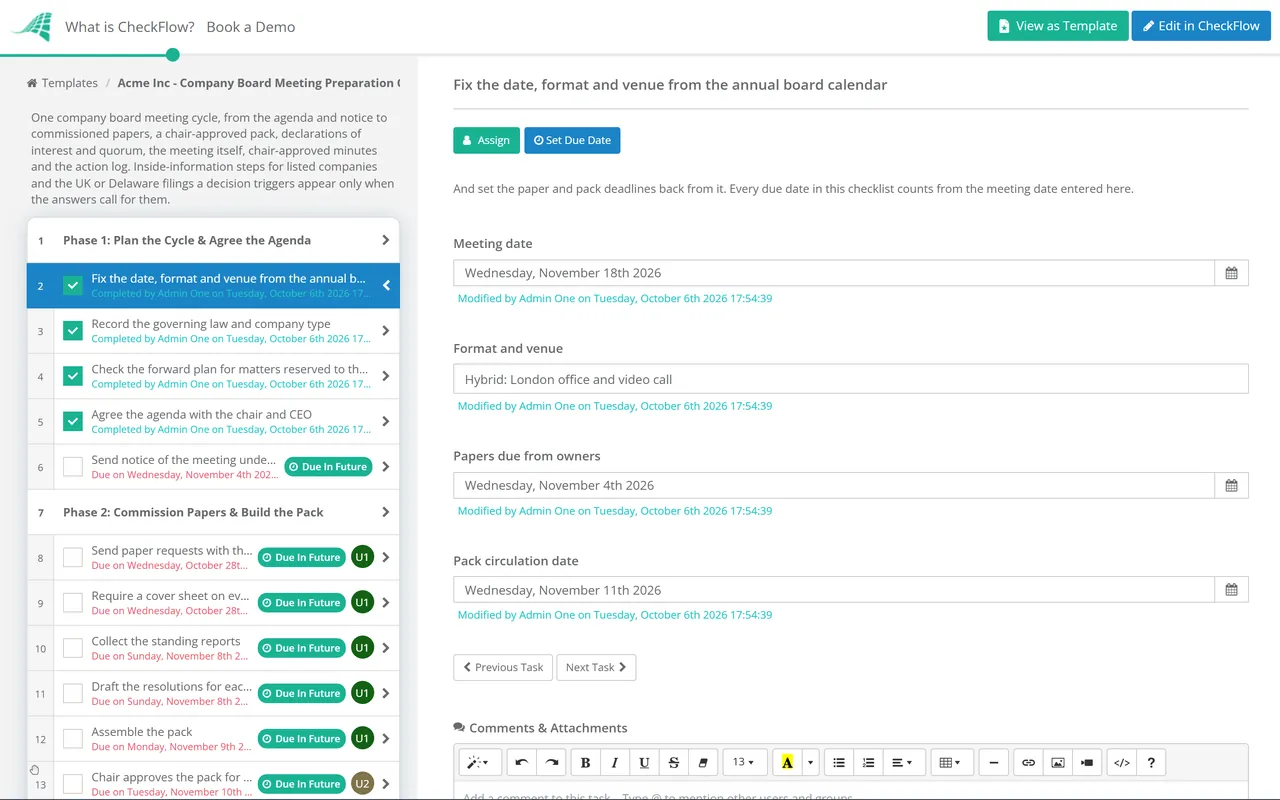The height and width of the screenshot is (800, 1280).
Task: Tick the 'Collect the standing reports' checkbox
Action: click(x=73, y=648)
